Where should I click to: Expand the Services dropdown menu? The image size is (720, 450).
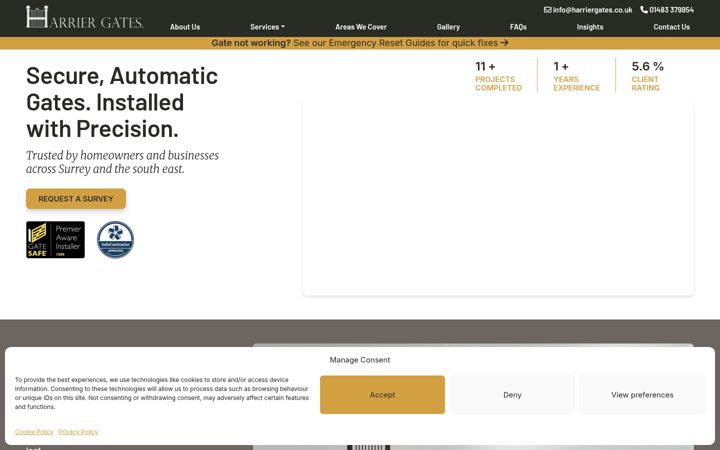coord(267,27)
